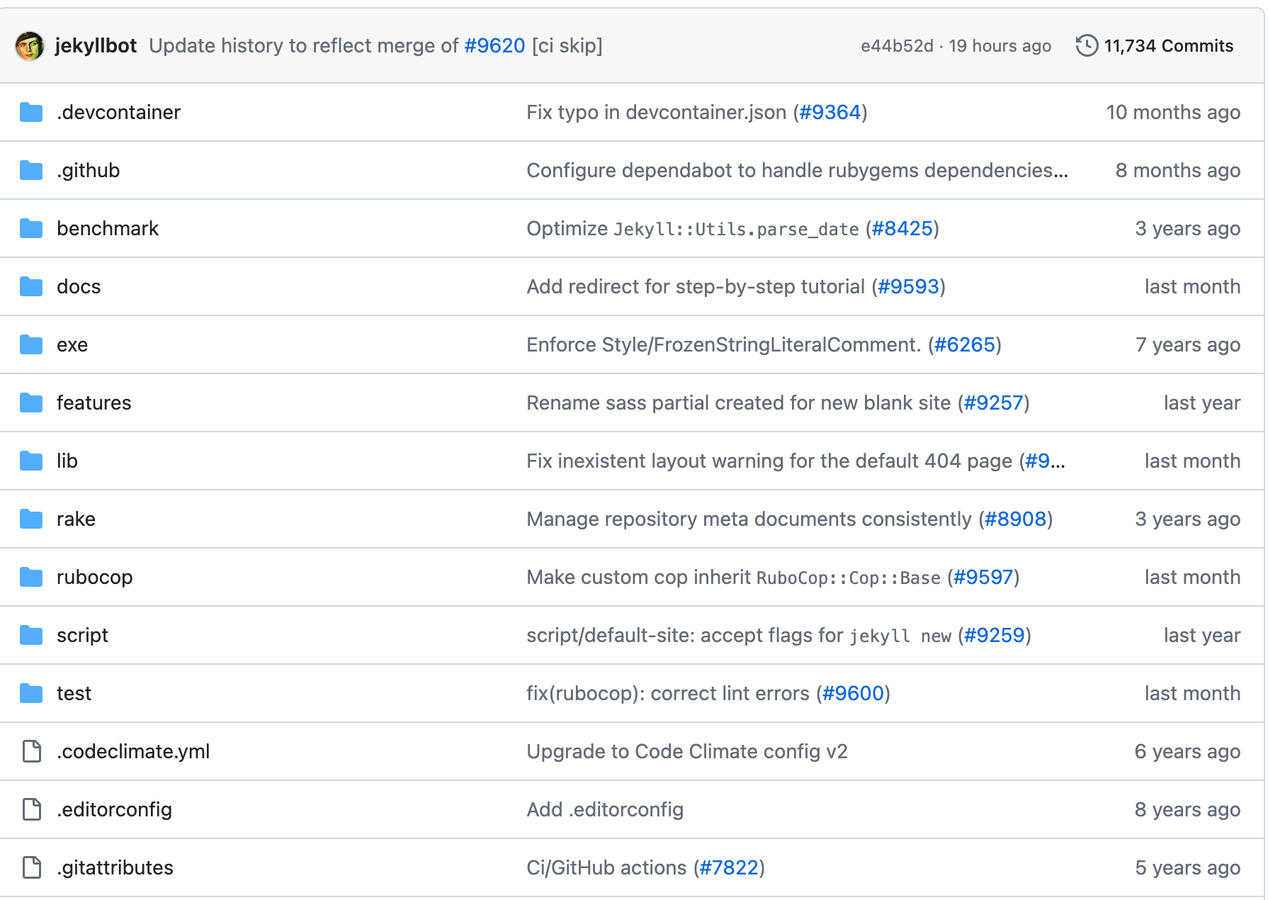Image resolution: width=1268 pixels, height=900 pixels.
Task: Select the .gitattributes file entry
Action: 115,867
